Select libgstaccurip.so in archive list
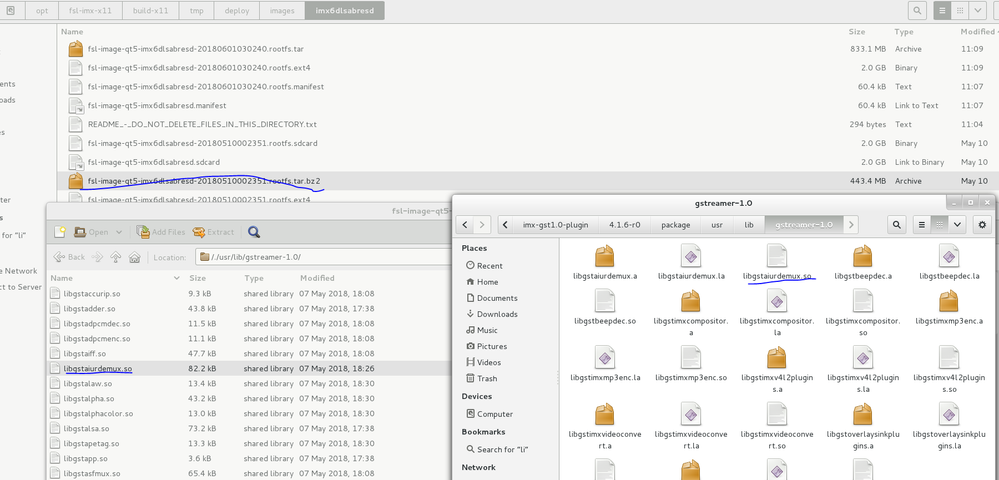Viewport: 999px width, 480px height. coord(92,294)
